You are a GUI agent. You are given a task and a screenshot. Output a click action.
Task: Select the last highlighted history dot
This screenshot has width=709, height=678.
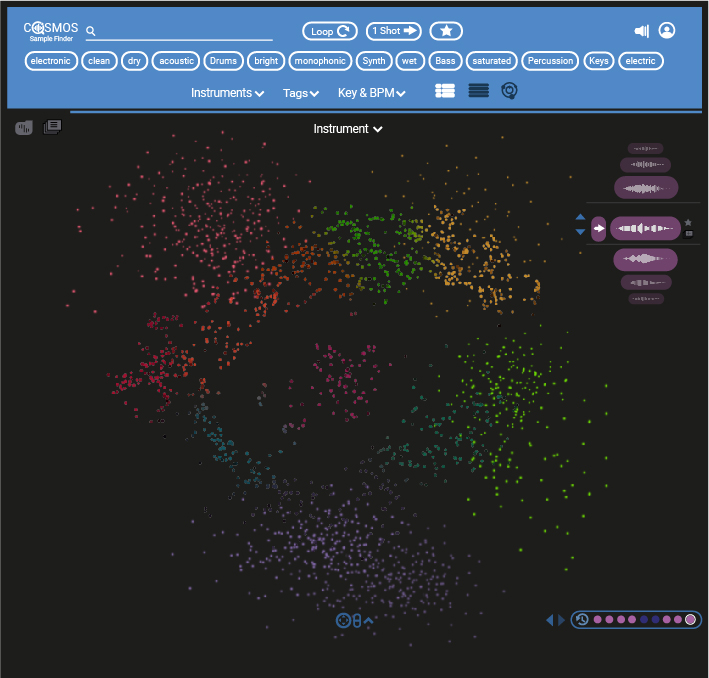click(690, 619)
